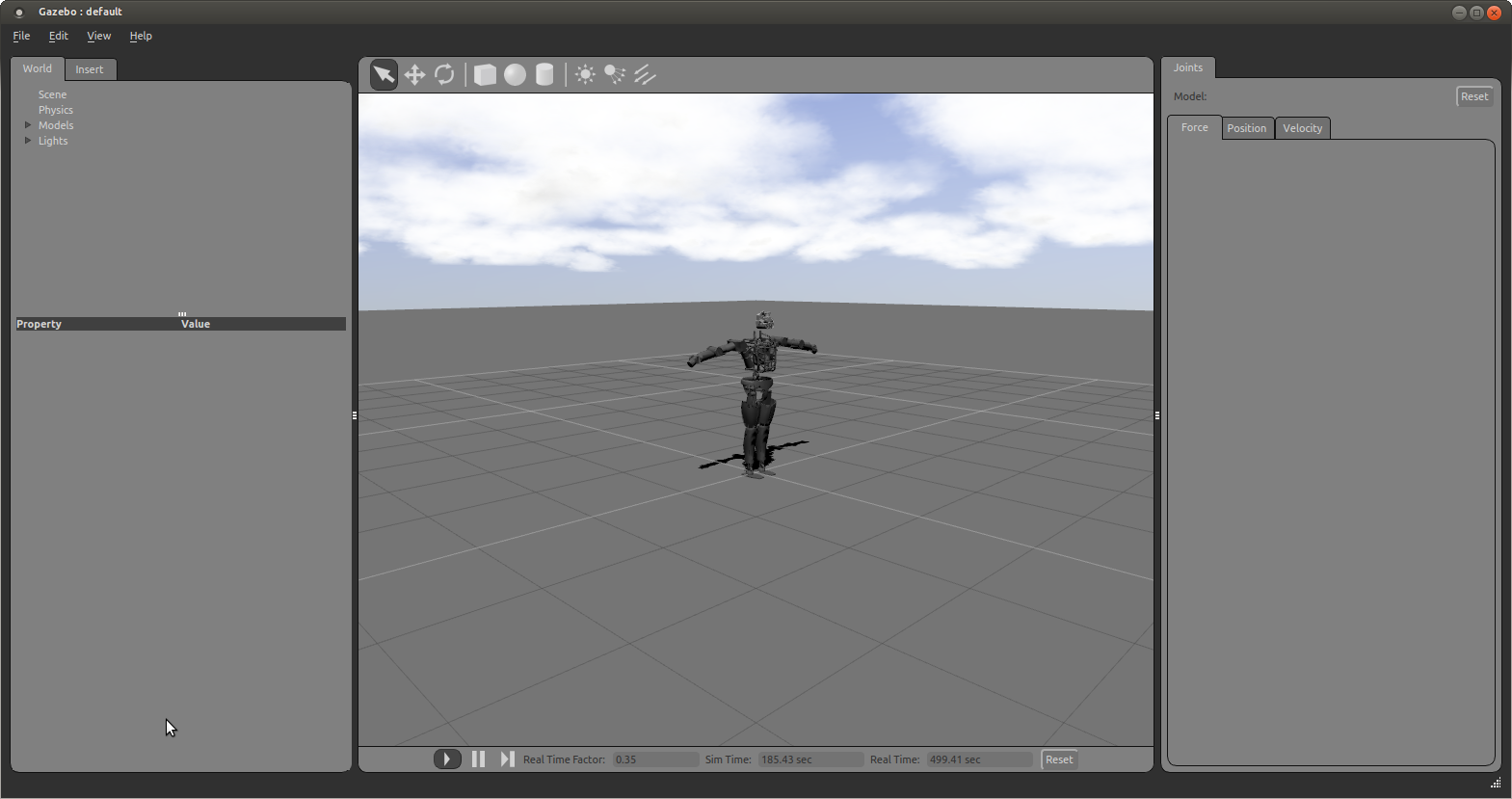Activate the translate move tool
The width and height of the screenshot is (1512, 799).
point(414,75)
